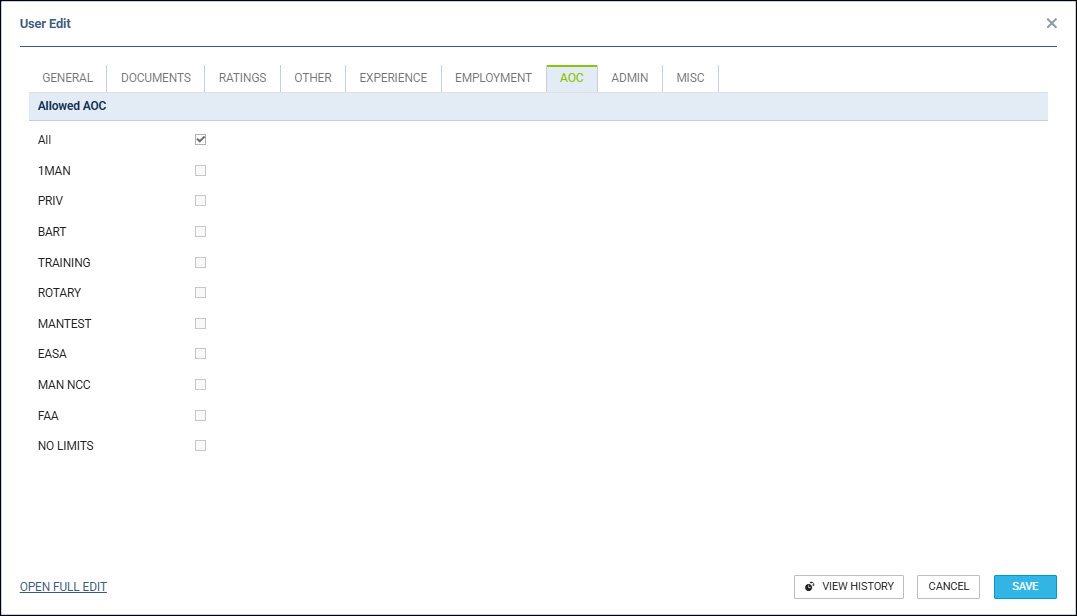Click the 'BART' label
The image size is (1077, 616).
pos(52,231)
